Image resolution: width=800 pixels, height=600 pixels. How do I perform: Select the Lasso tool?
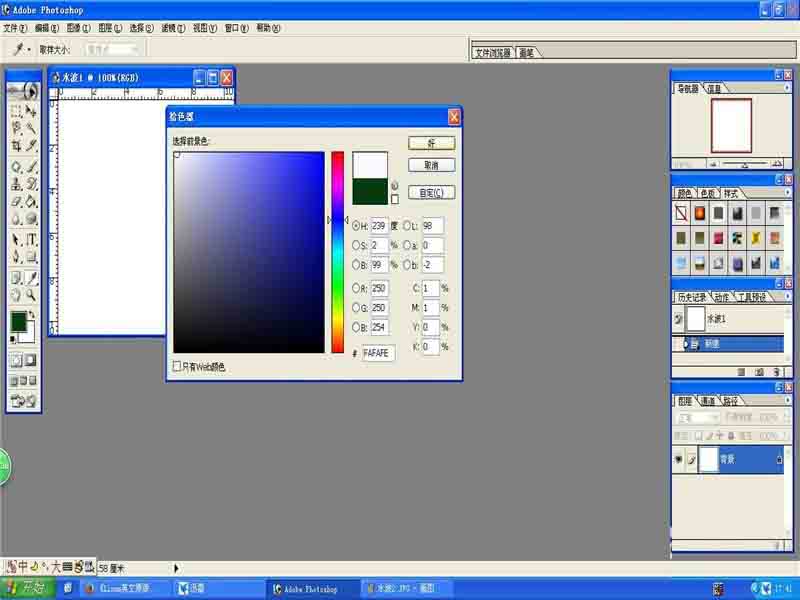(16, 128)
